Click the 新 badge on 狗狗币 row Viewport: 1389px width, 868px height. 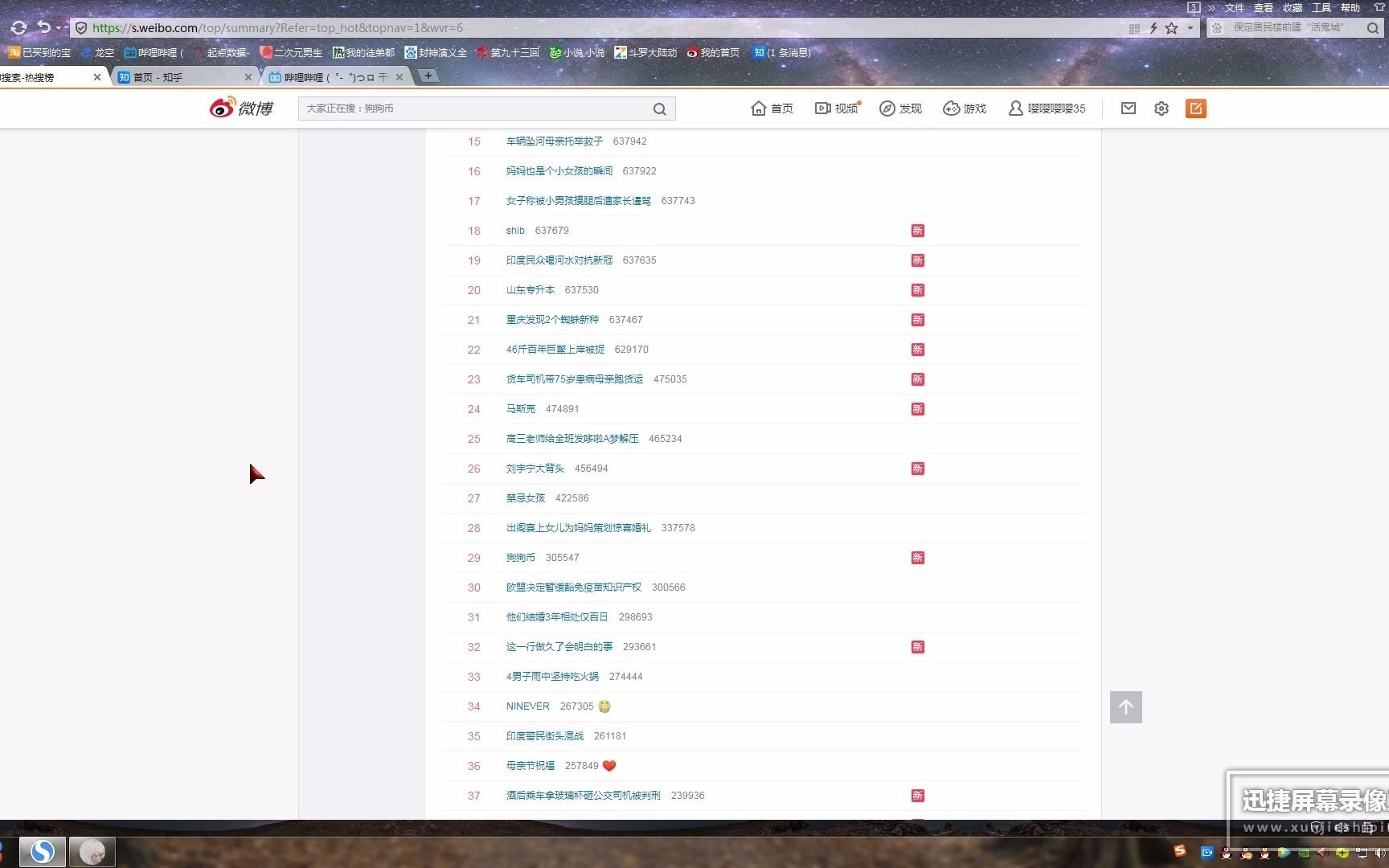click(918, 558)
